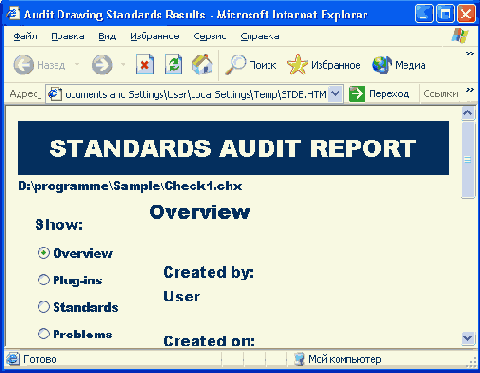The height and width of the screenshot is (373, 480).
Task: Open the Сервис menu
Action: [x=210, y=36]
